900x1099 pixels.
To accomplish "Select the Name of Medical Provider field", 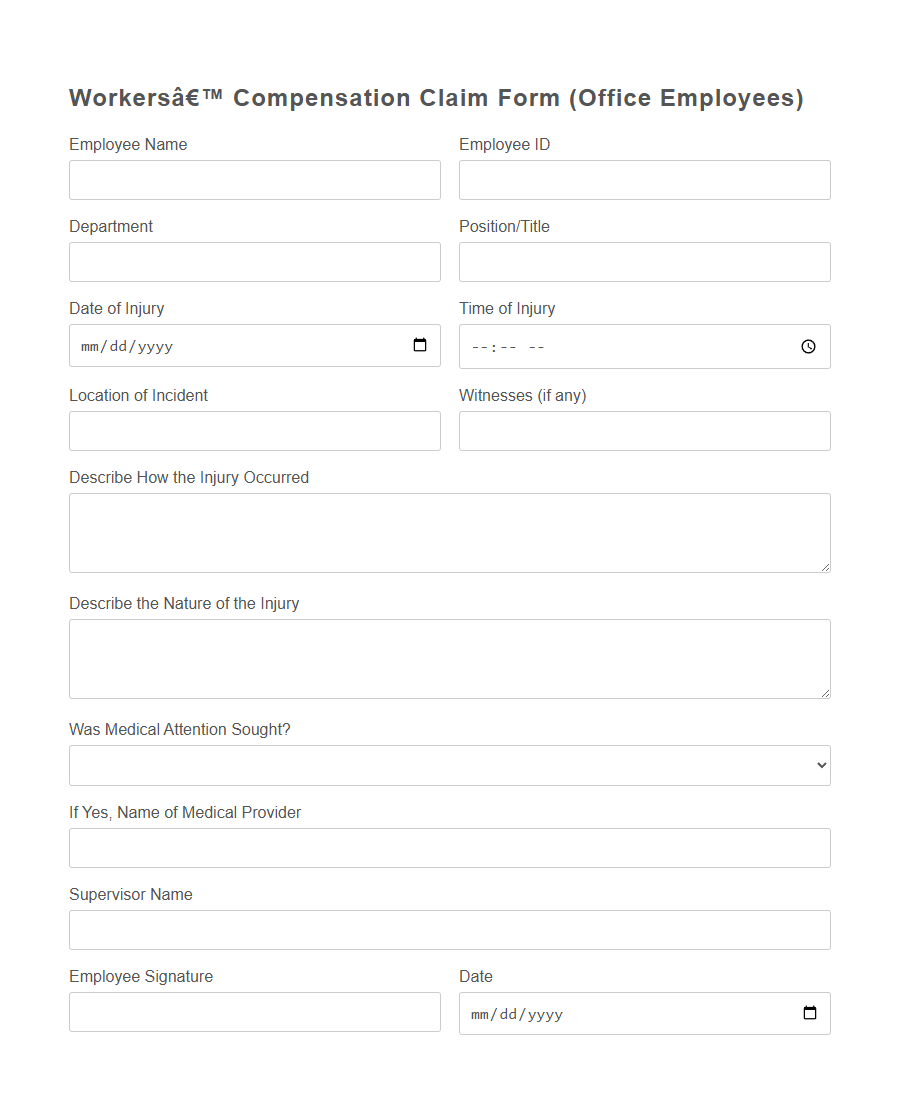I will click(x=449, y=847).
